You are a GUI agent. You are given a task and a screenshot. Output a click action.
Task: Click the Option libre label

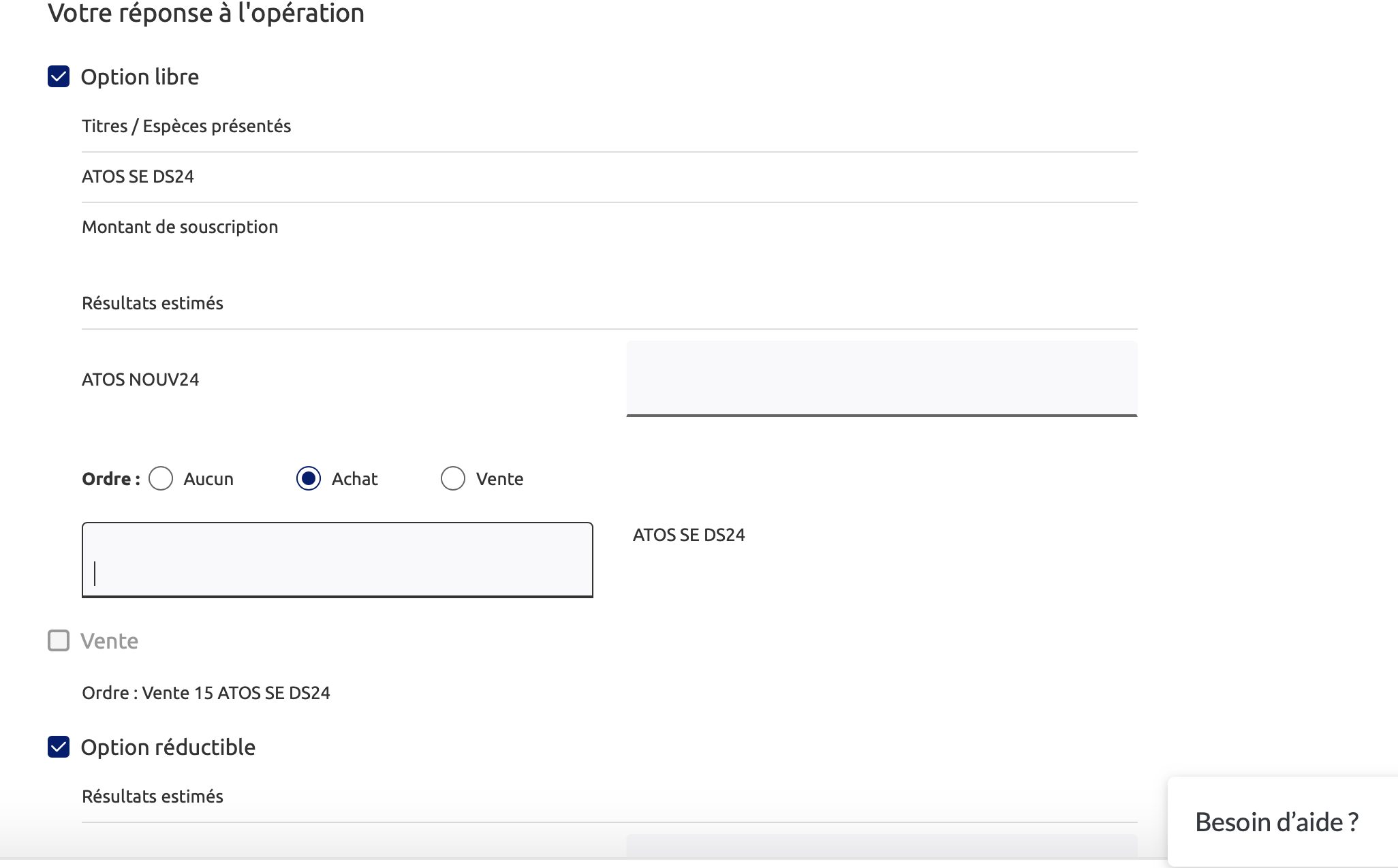(140, 77)
